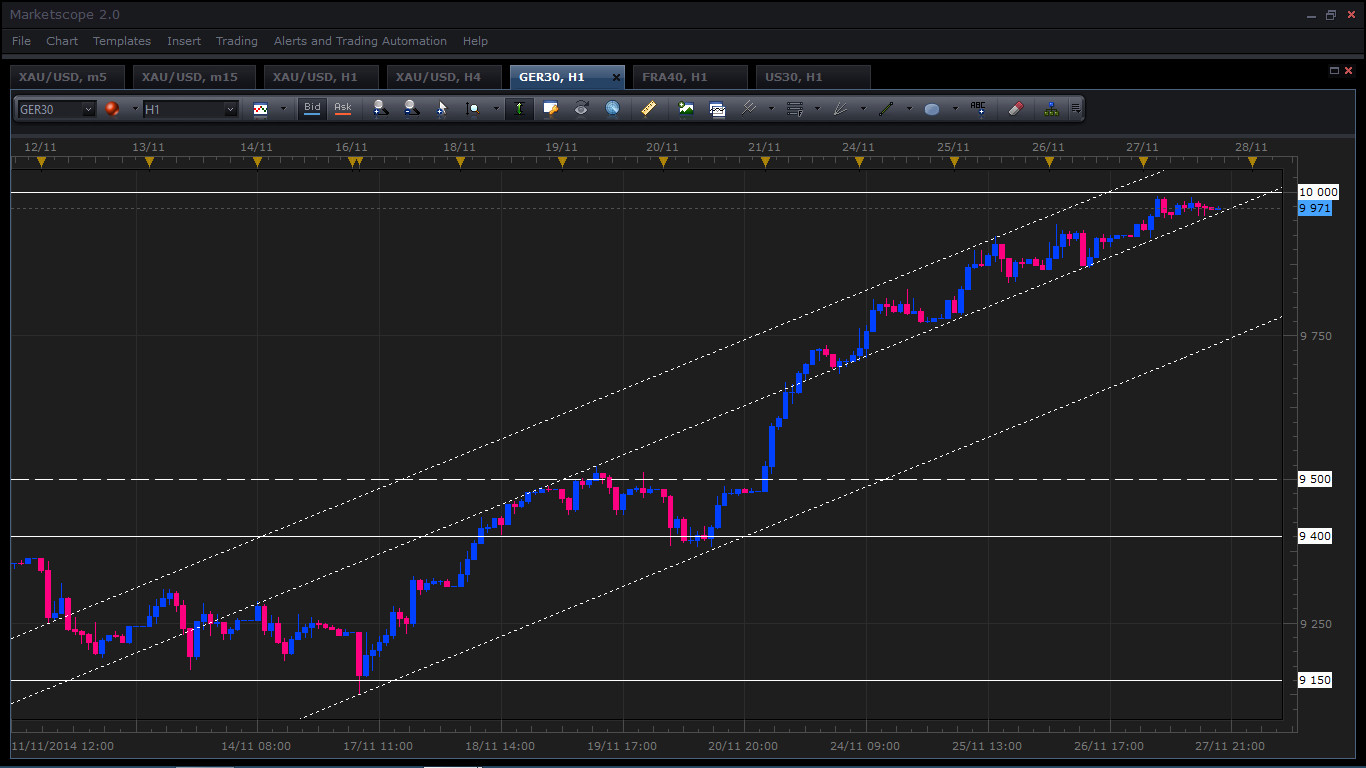Toggle Ask price display
Screen dimensions: 1366x768
(343, 108)
